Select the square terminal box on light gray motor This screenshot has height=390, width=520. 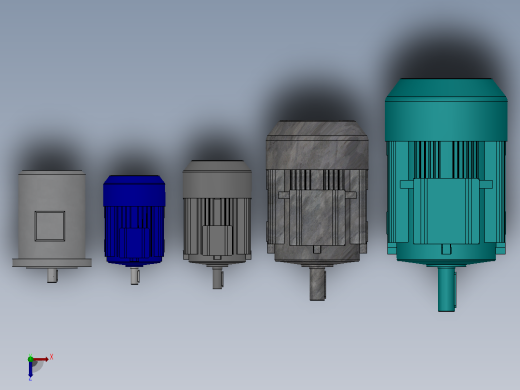click(50, 226)
